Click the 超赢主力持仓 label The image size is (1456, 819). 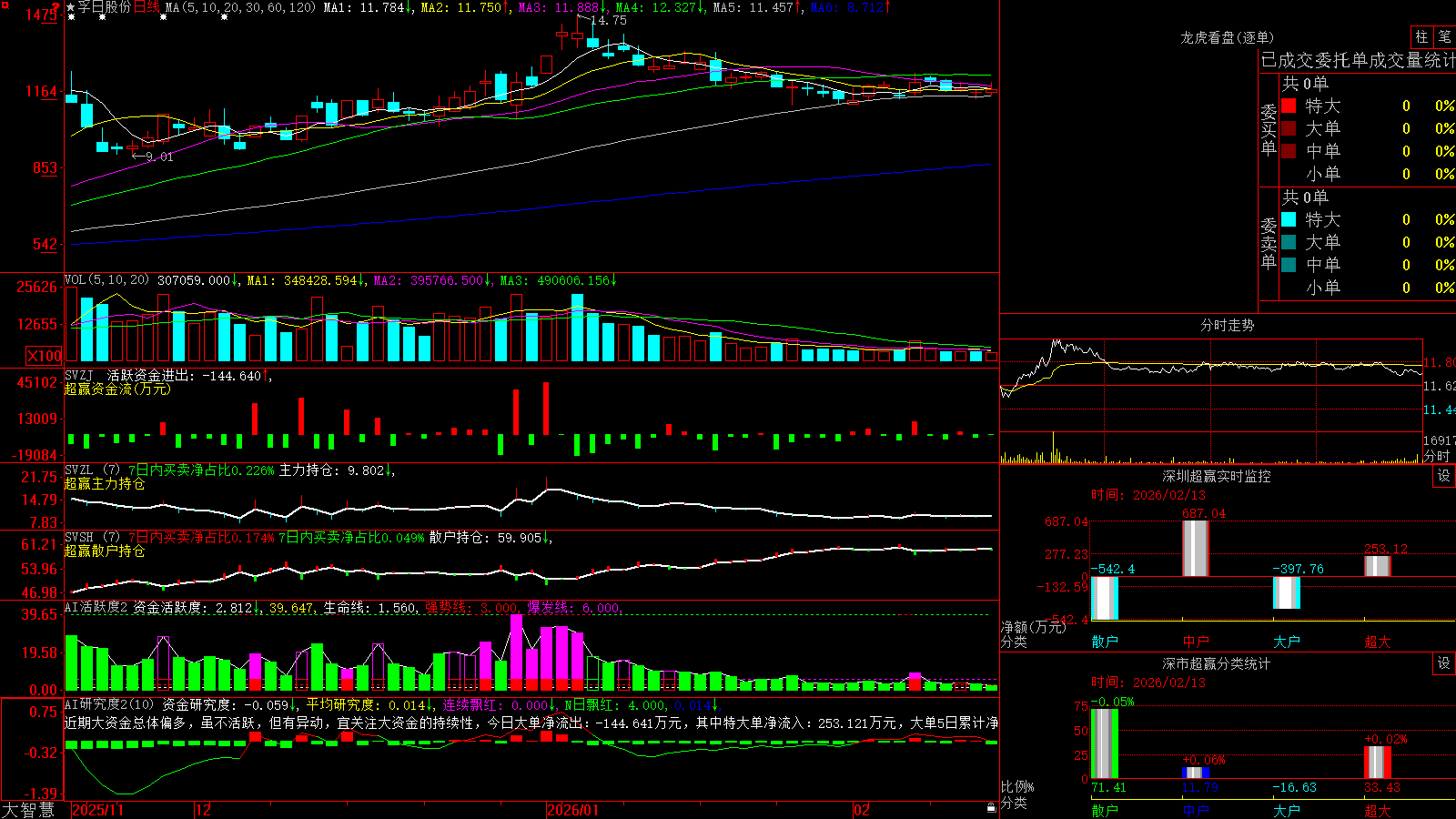tap(105, 483)
